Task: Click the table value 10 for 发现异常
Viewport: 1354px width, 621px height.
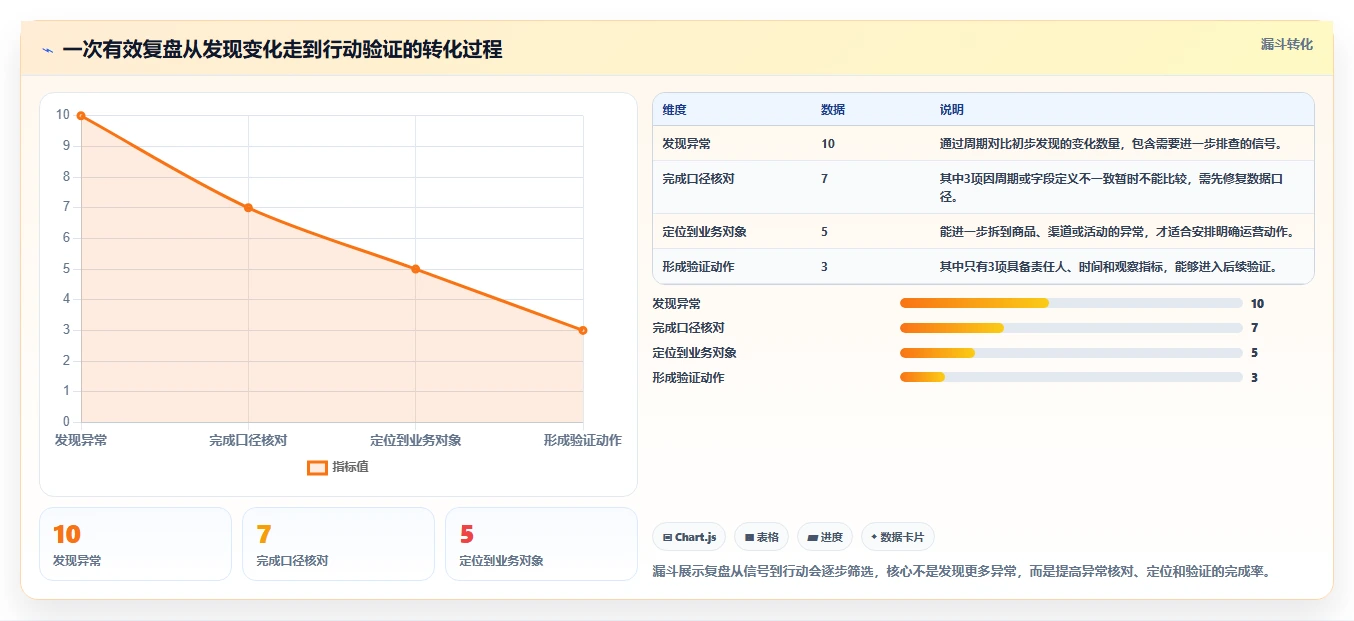Action: click(x=828, y=144)
